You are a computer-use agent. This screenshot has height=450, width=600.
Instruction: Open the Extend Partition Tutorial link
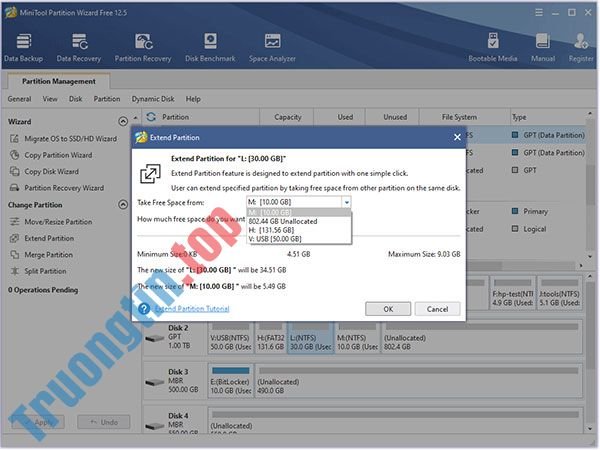(x=192, y=308)
